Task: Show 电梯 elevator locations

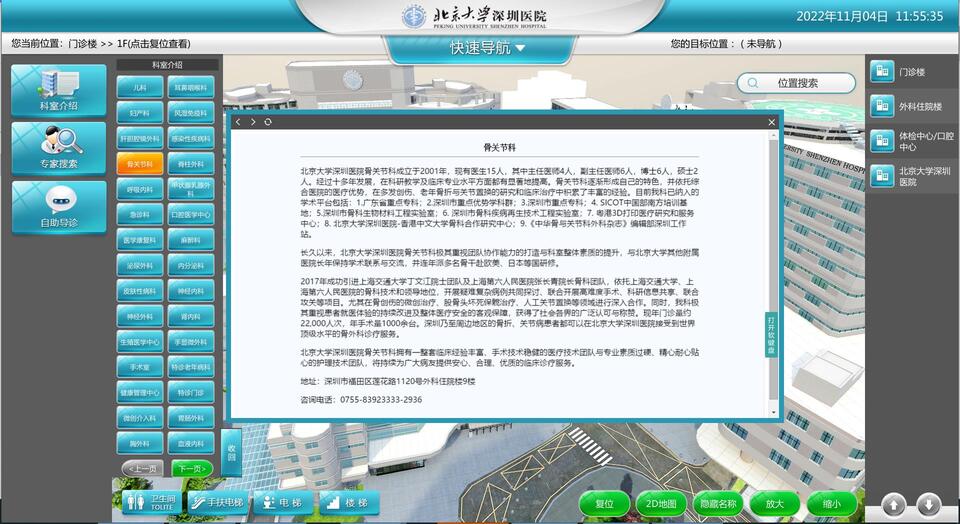Action: coord(281,502)
